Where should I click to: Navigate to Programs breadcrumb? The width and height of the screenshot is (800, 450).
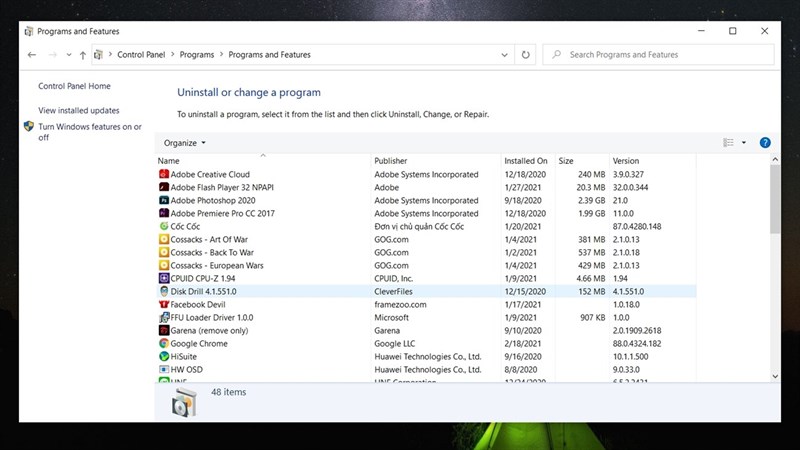[x=196, y=55]
